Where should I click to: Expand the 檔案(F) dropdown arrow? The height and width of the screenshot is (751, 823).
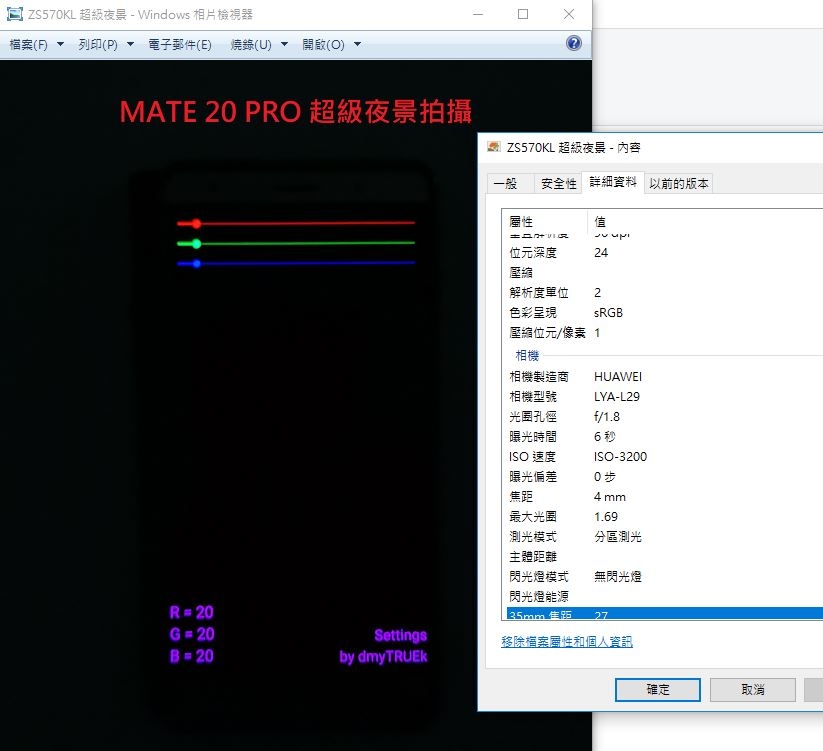click(60, 44)
